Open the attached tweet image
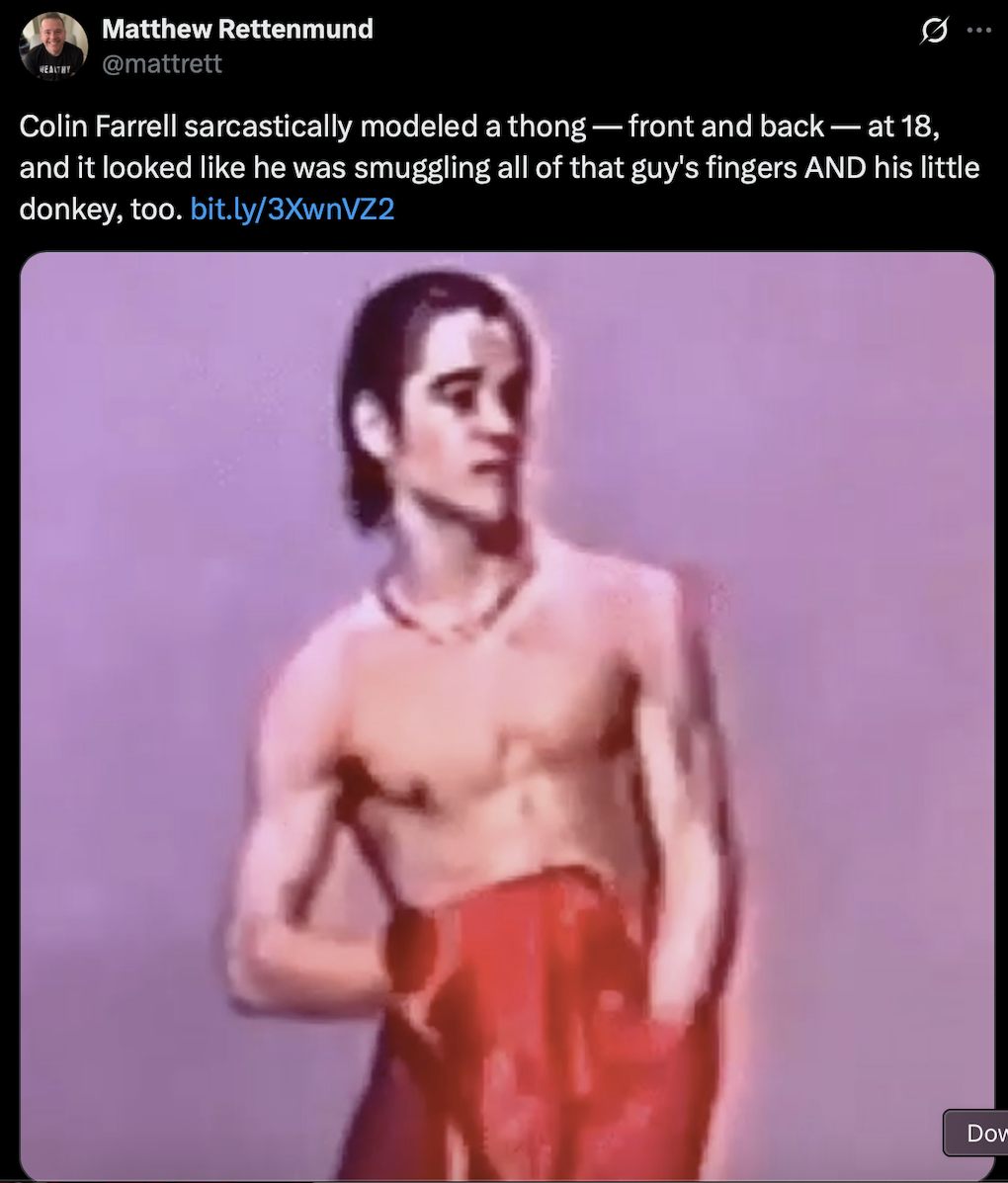The width and height of the screenshot is (1008, 1183). pos(507,716)
